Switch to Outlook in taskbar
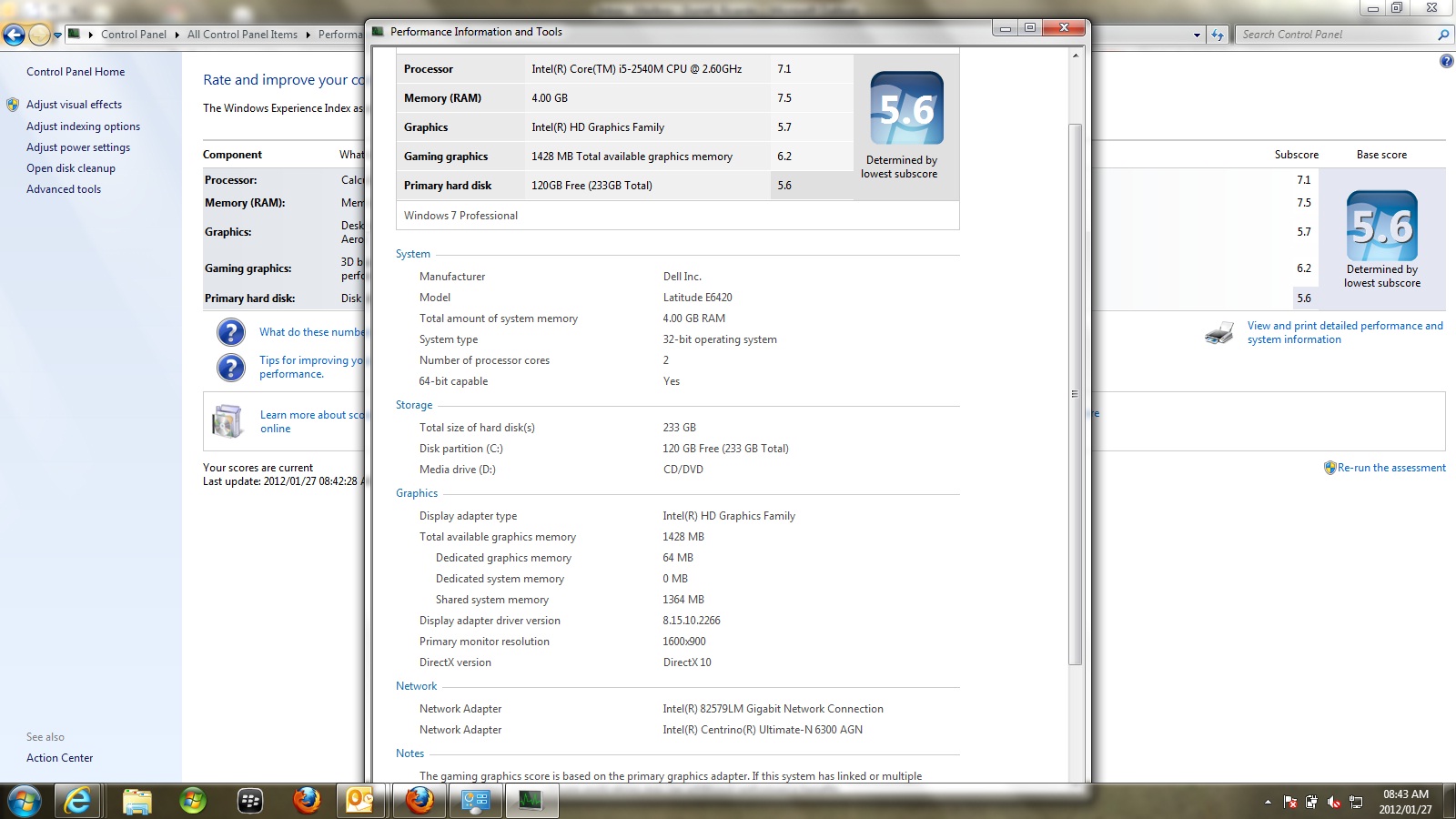The height and width of the screenshot is (819, 1456). [x=360, y=801]
